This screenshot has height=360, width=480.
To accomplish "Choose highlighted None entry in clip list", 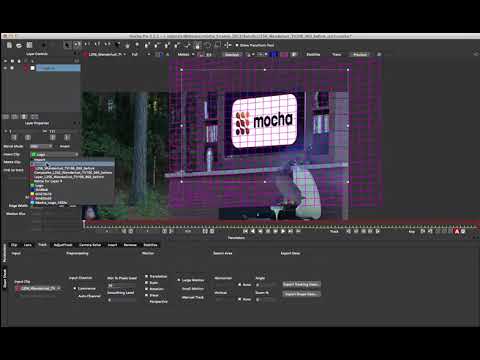I will (72, 164).
